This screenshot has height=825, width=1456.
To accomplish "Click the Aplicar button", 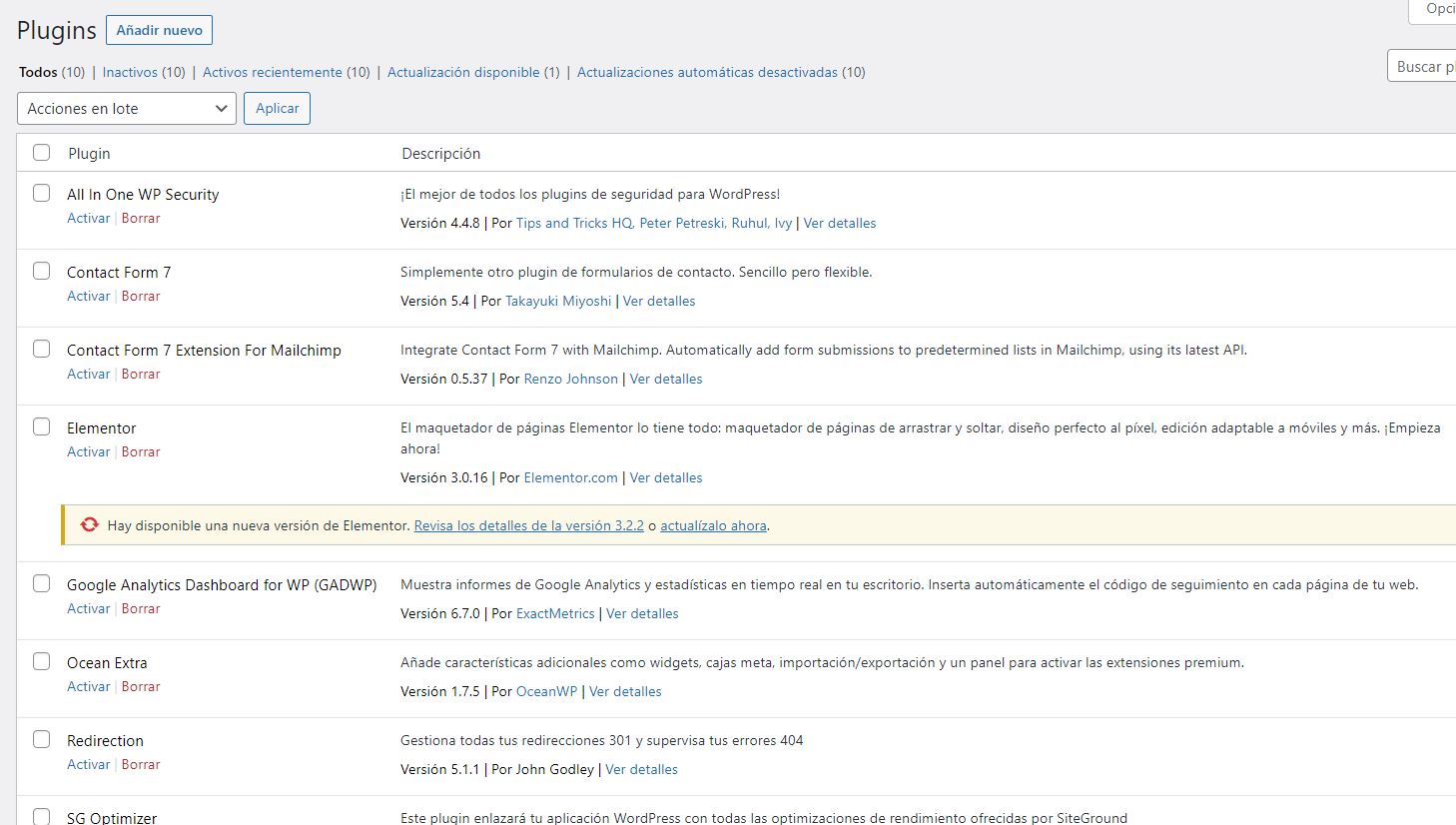I will 277,108.
